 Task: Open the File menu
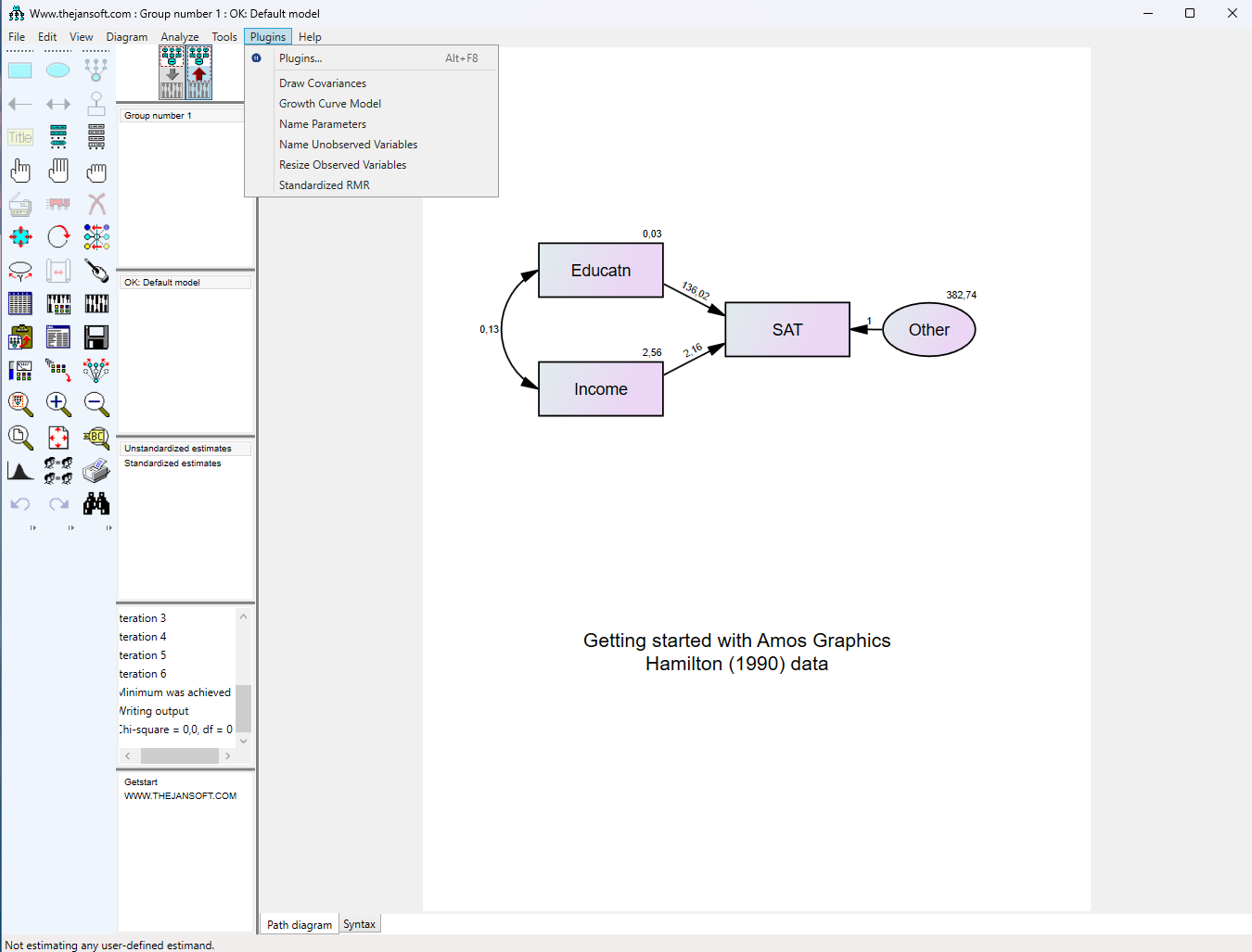17,37
